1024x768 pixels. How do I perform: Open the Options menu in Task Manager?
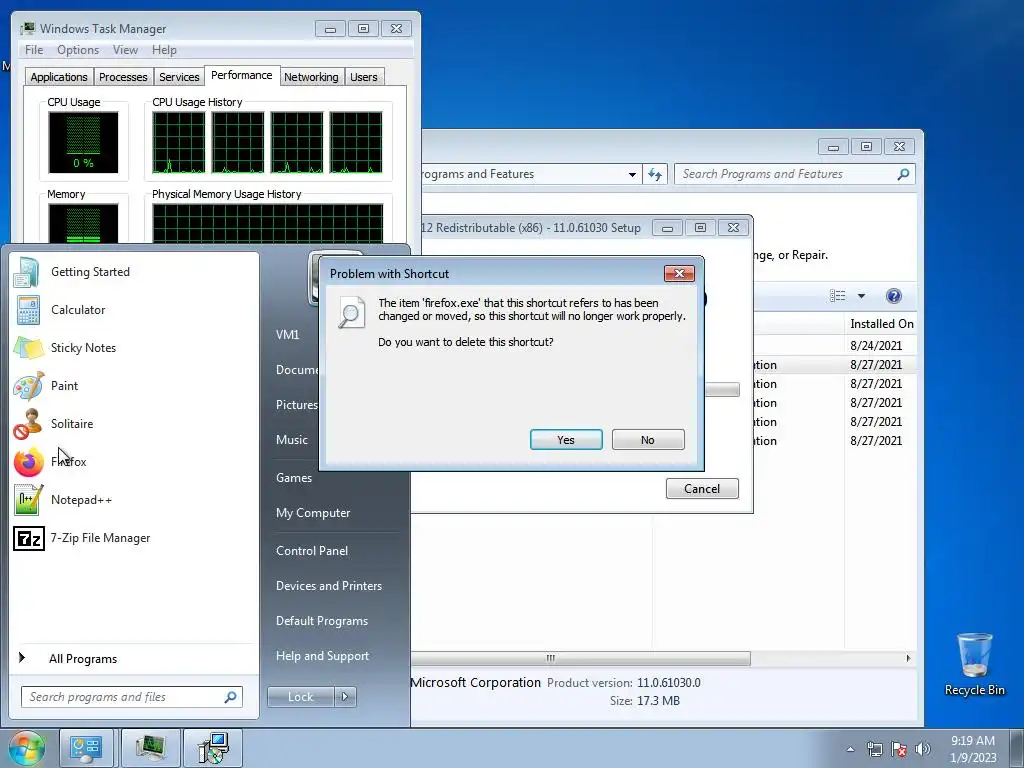(78, 50)
